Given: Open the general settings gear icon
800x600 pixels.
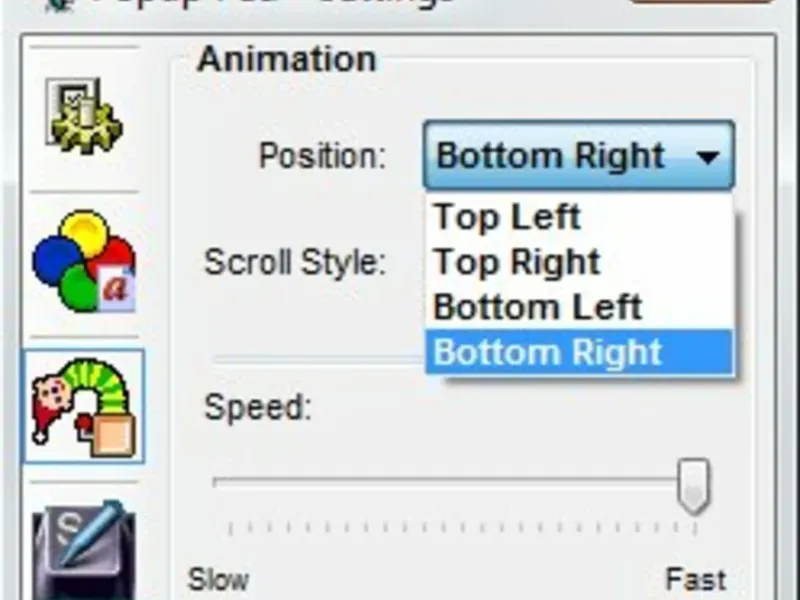Looking at the screenshot, I should (83, 118).
